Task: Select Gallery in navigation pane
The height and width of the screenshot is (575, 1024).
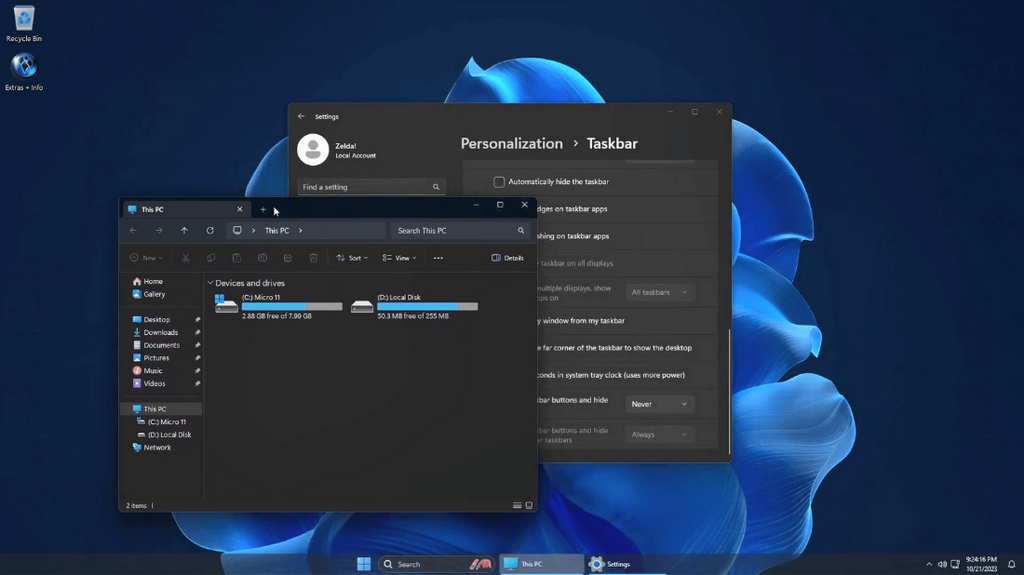Action: (150, 294)
